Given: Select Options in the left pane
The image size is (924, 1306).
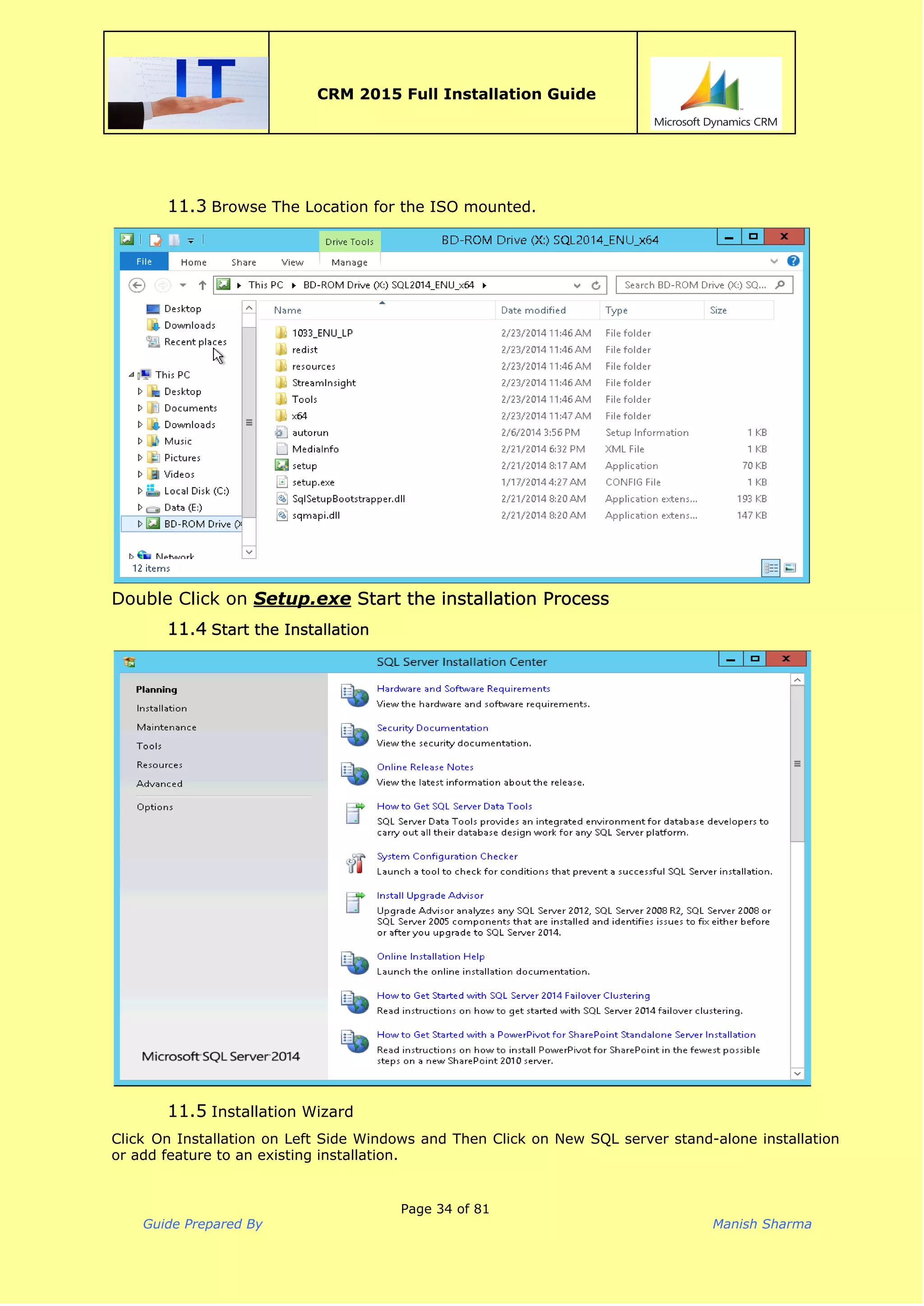Looking at the screenshot, I should pos(155,807).
